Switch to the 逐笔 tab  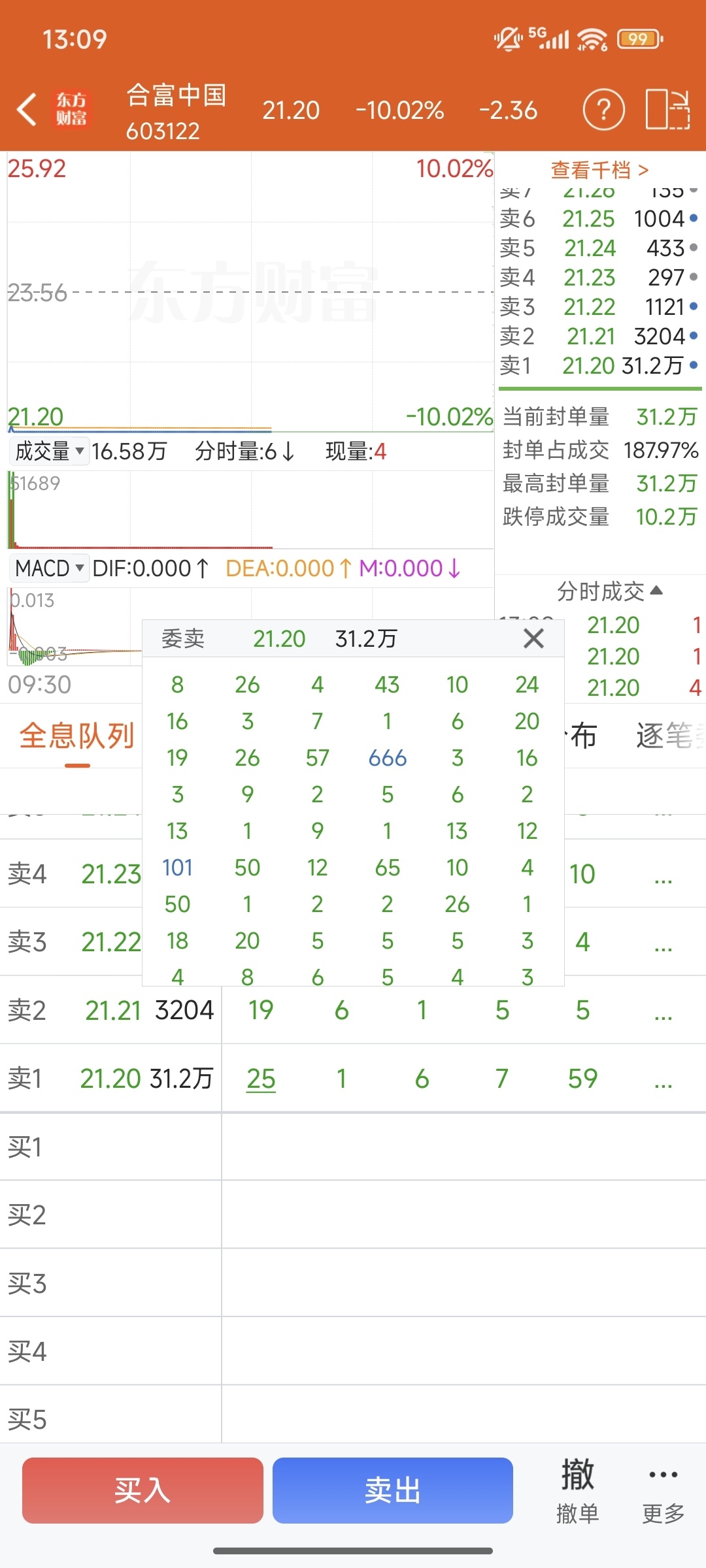point(670,736)
